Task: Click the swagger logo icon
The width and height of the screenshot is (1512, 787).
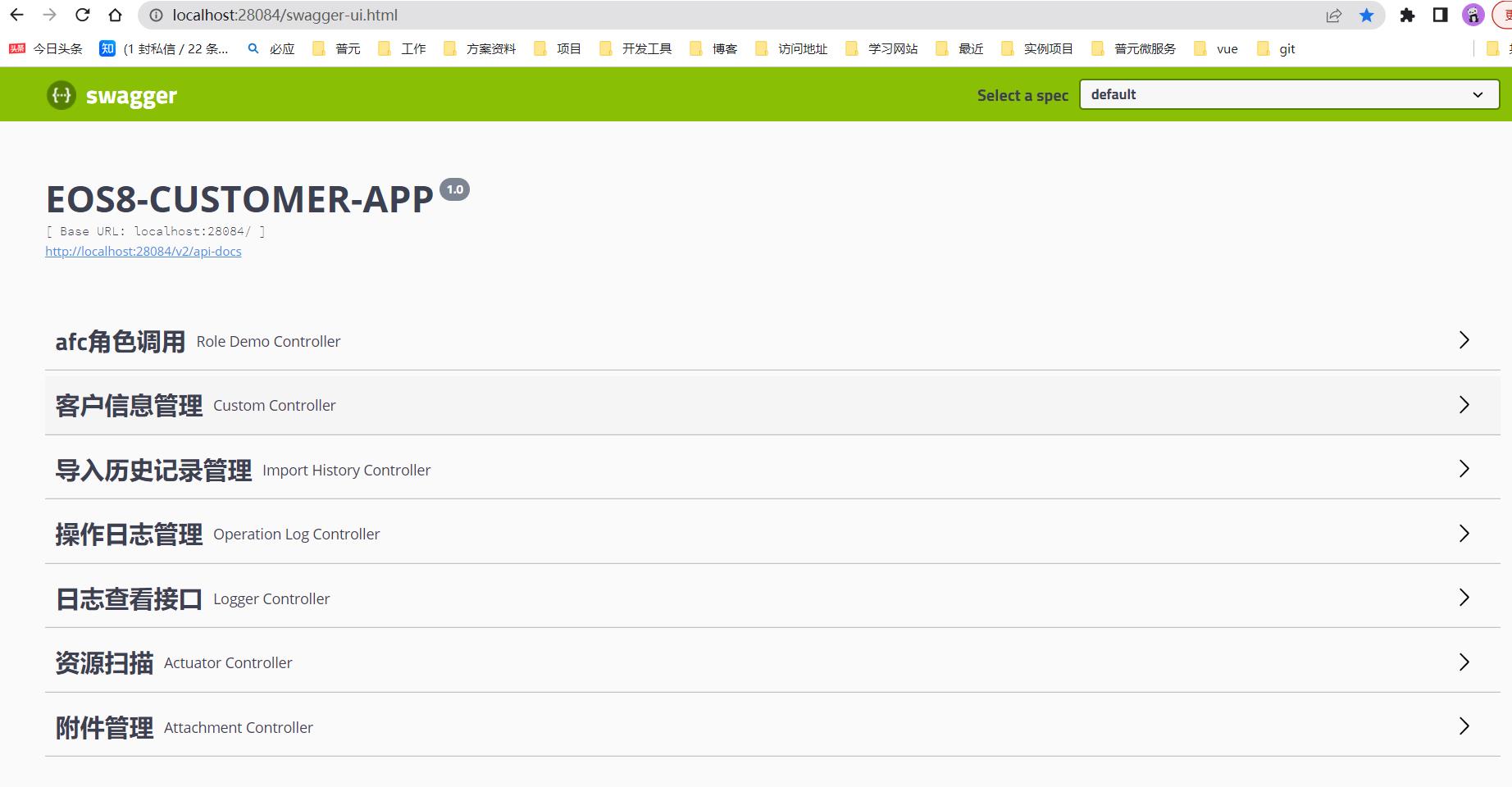Action: (x=61, y=96)
